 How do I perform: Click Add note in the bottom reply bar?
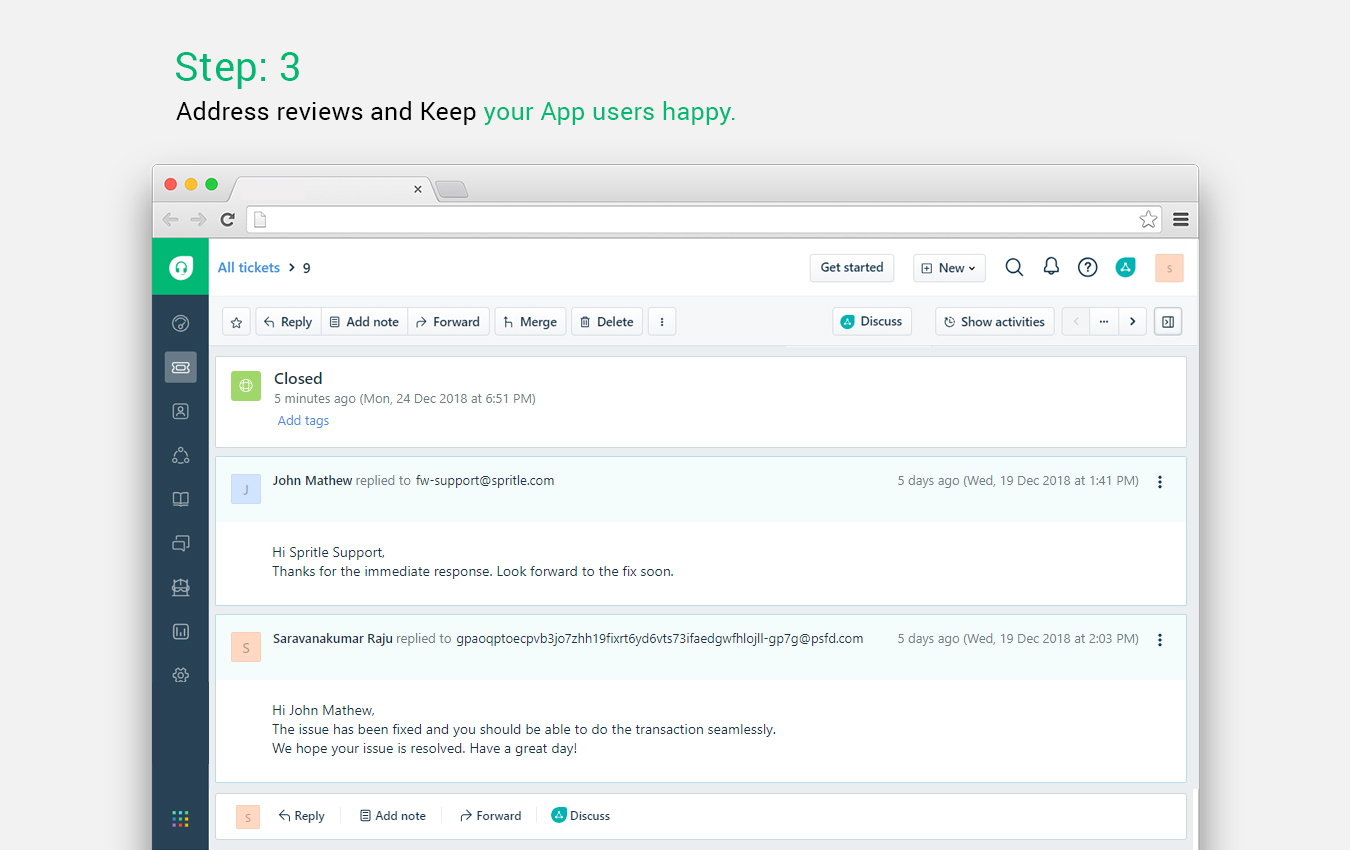(392, 816)
